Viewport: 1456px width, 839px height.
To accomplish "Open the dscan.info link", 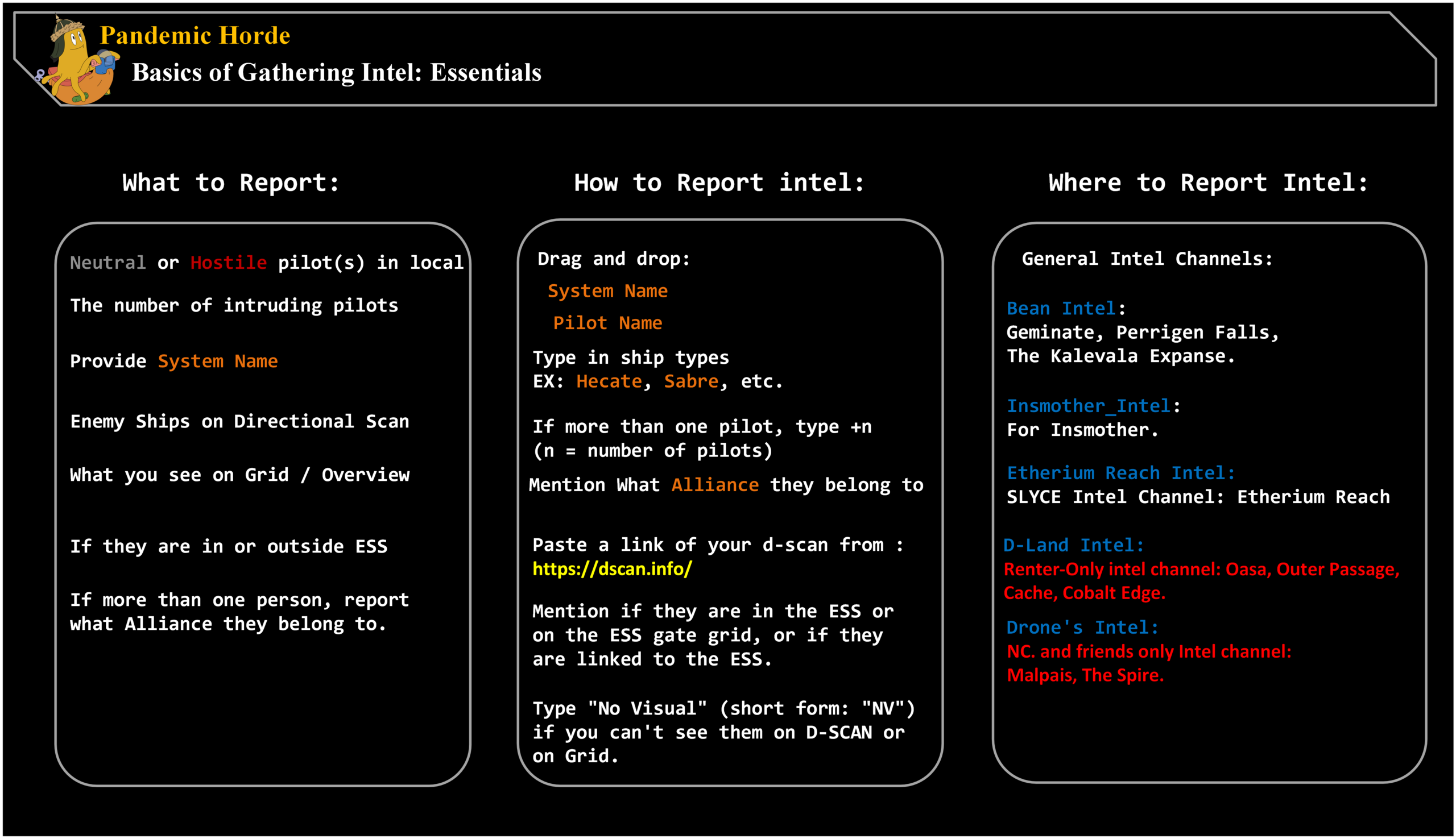I will pos(611,570).
